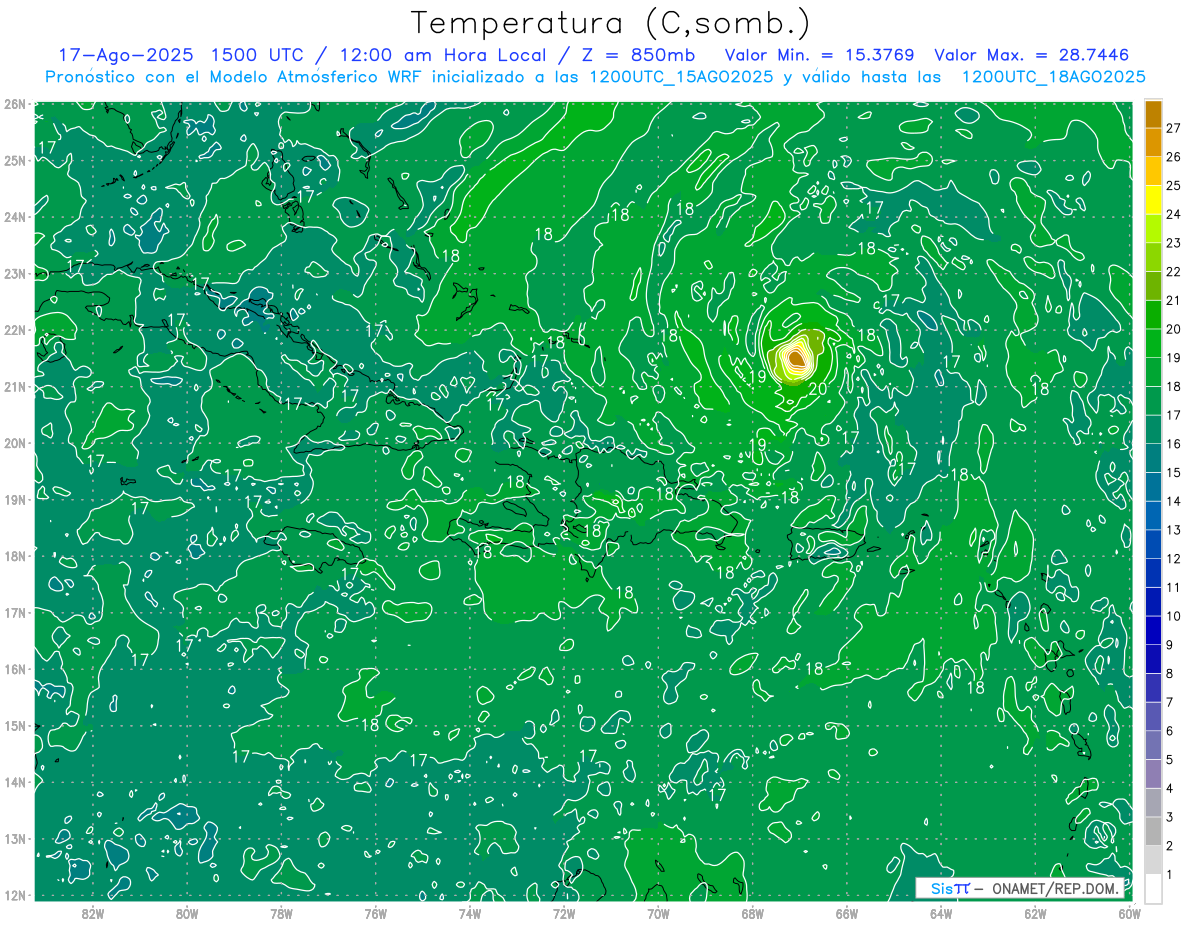
Task: Click the '64W' longitude axis label
Action: (x=941, y=912)
